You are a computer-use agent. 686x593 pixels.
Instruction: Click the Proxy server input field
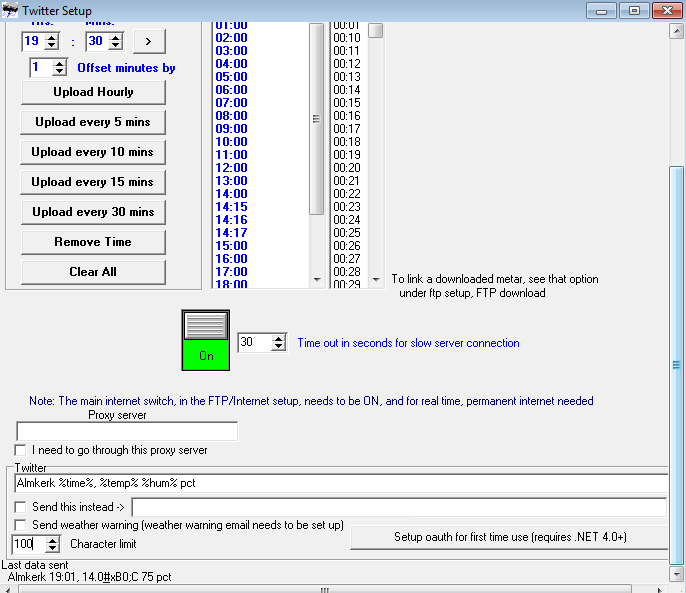point(127,431)
